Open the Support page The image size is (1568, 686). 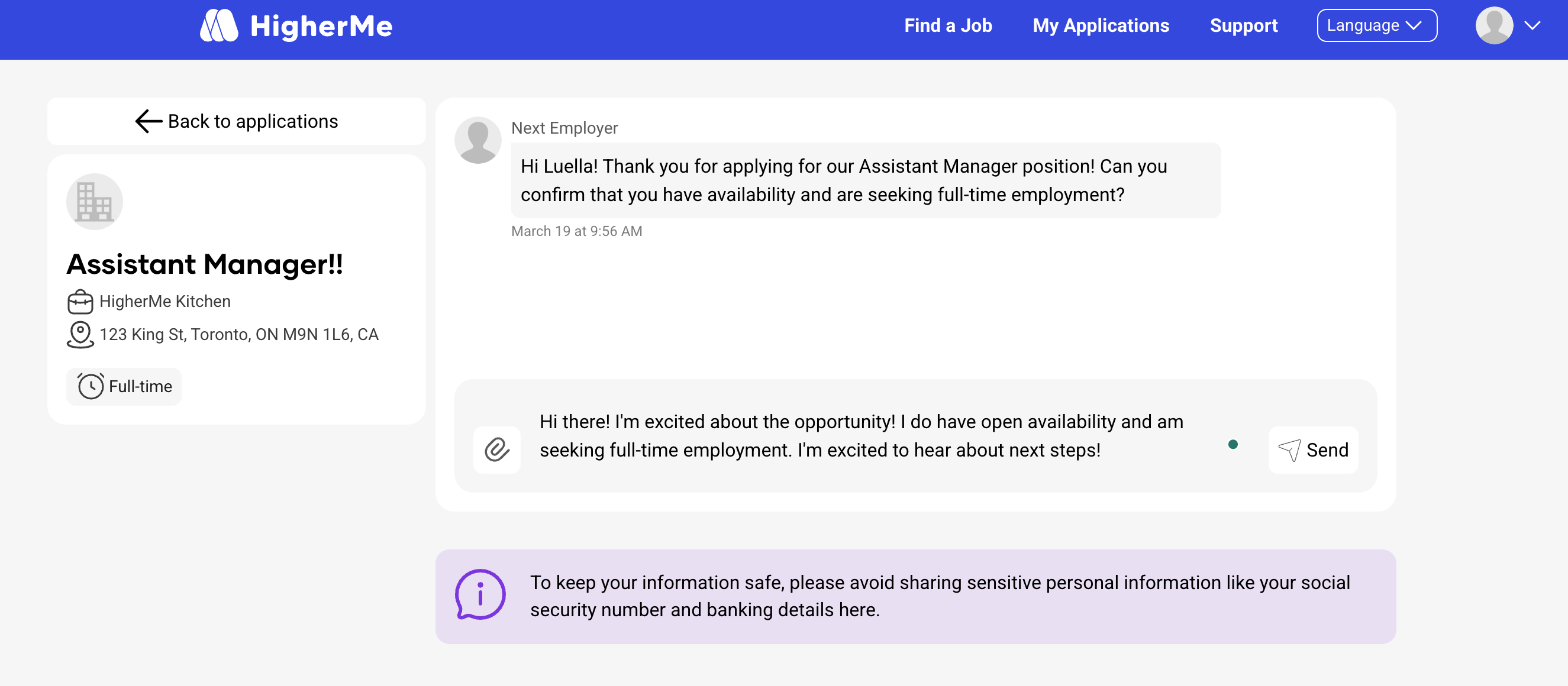[1243, 25]
